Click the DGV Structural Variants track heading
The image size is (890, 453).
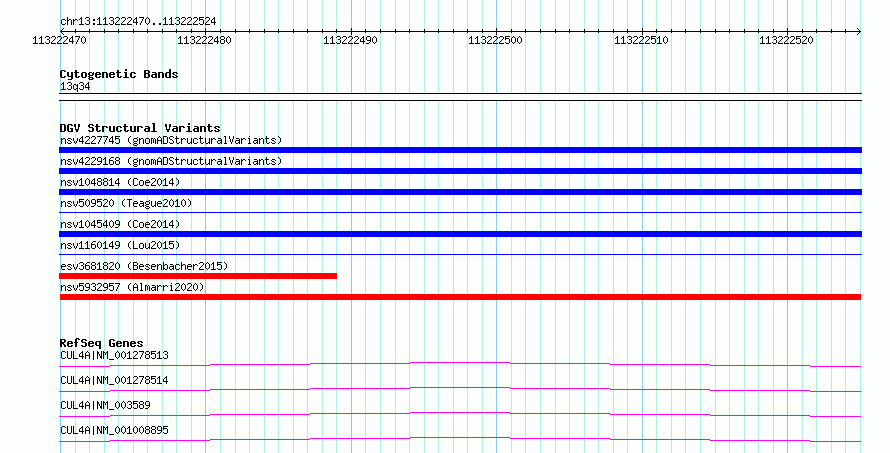tap(140, 128)
